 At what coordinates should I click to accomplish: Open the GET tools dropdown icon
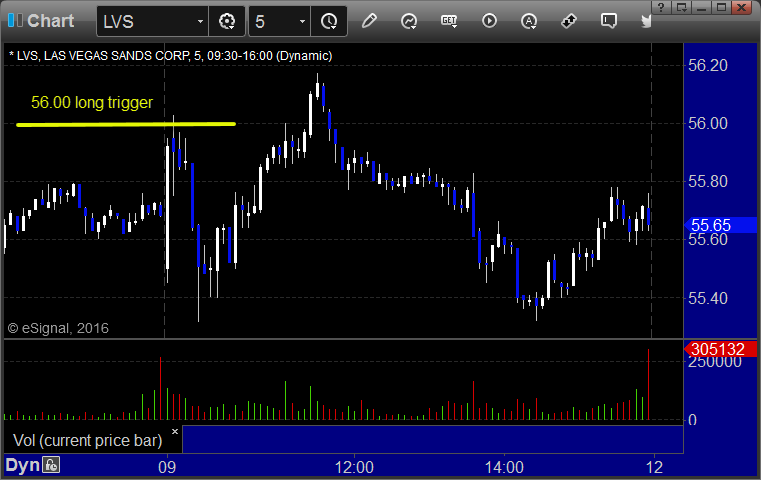tap(449, 21)
